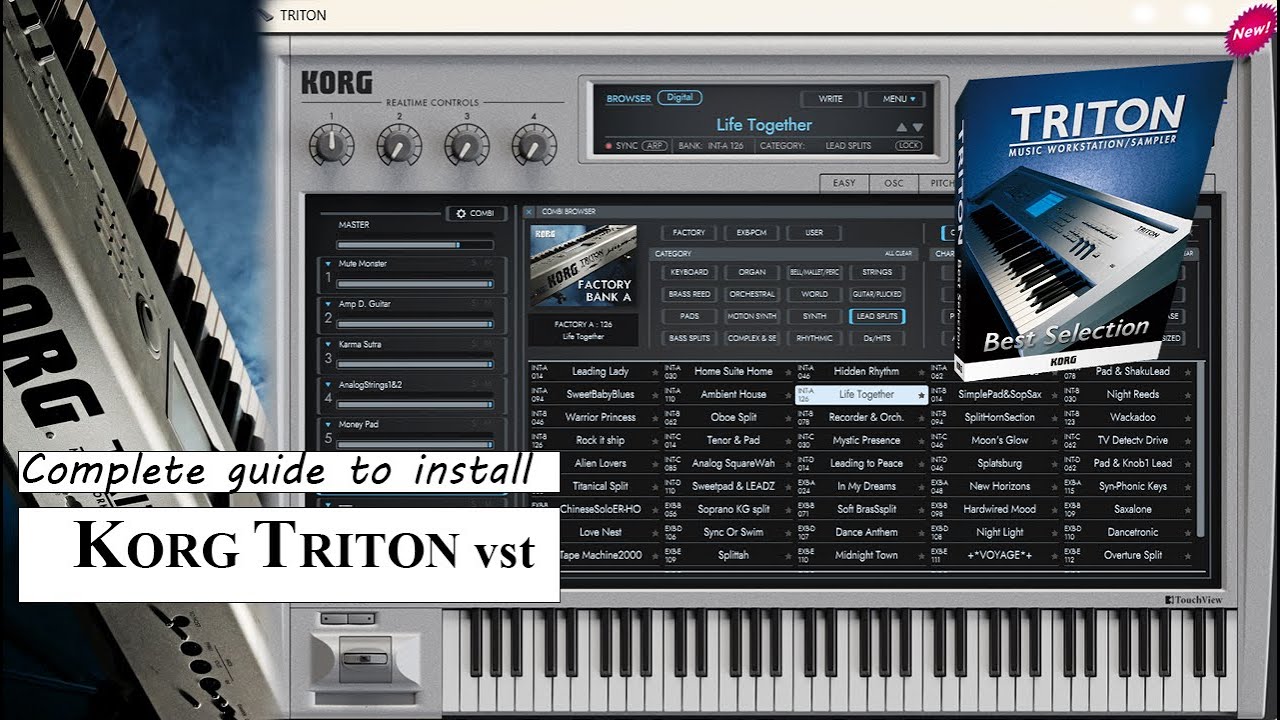Select the +*VOYAGE*+ preset
The width and height of the screenshot is (1280, 720).
(1000, 556)
